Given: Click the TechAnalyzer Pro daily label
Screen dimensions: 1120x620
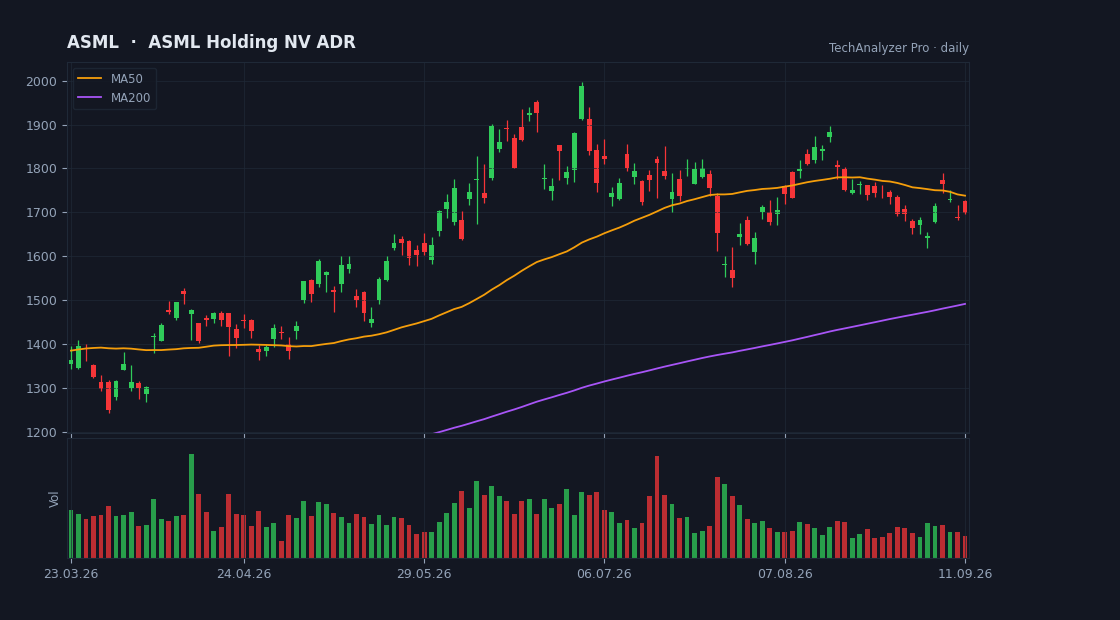Looking at the screenshot, I should [899, 48].
